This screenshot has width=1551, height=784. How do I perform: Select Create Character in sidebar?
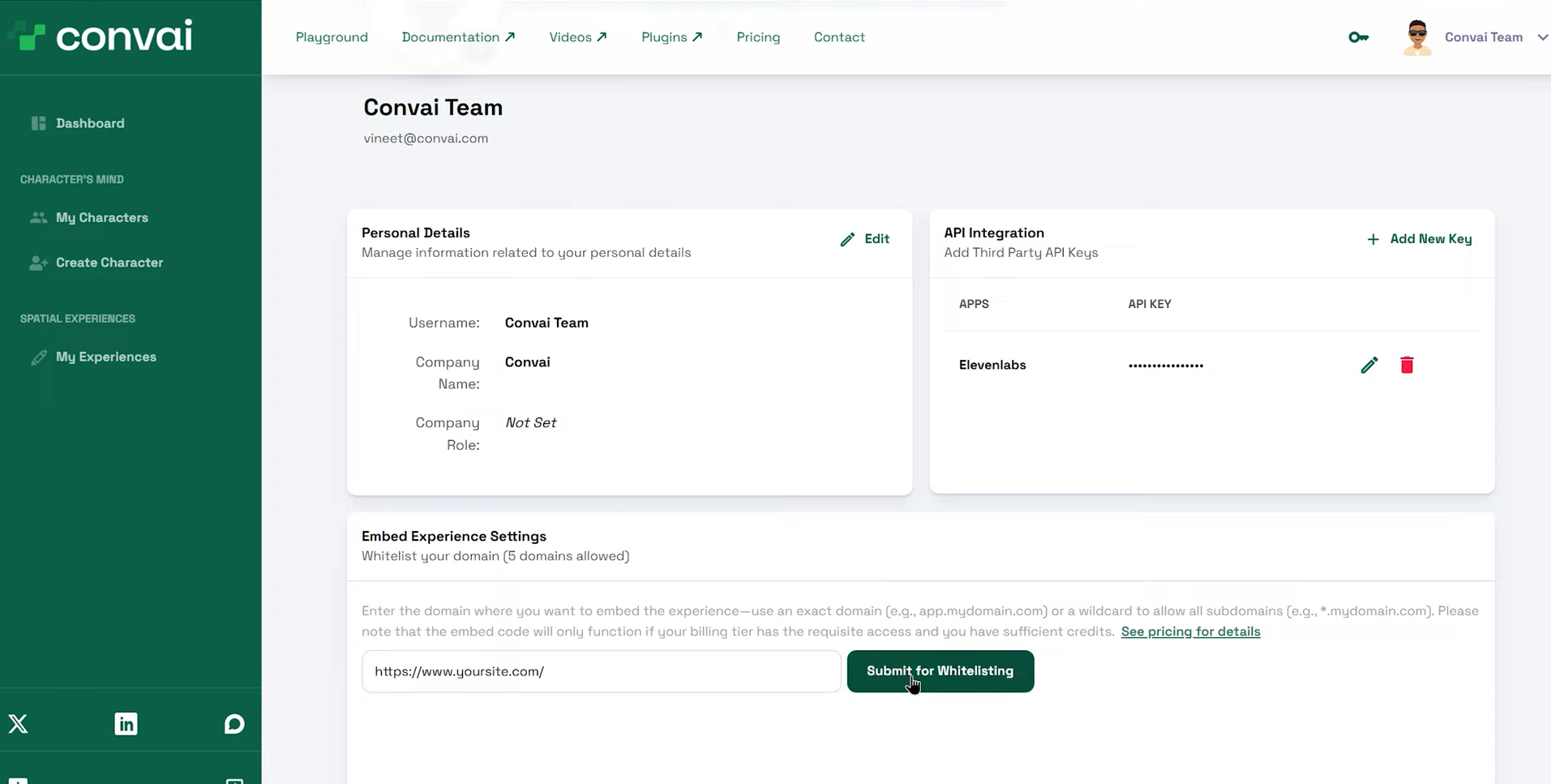[109, 263]
